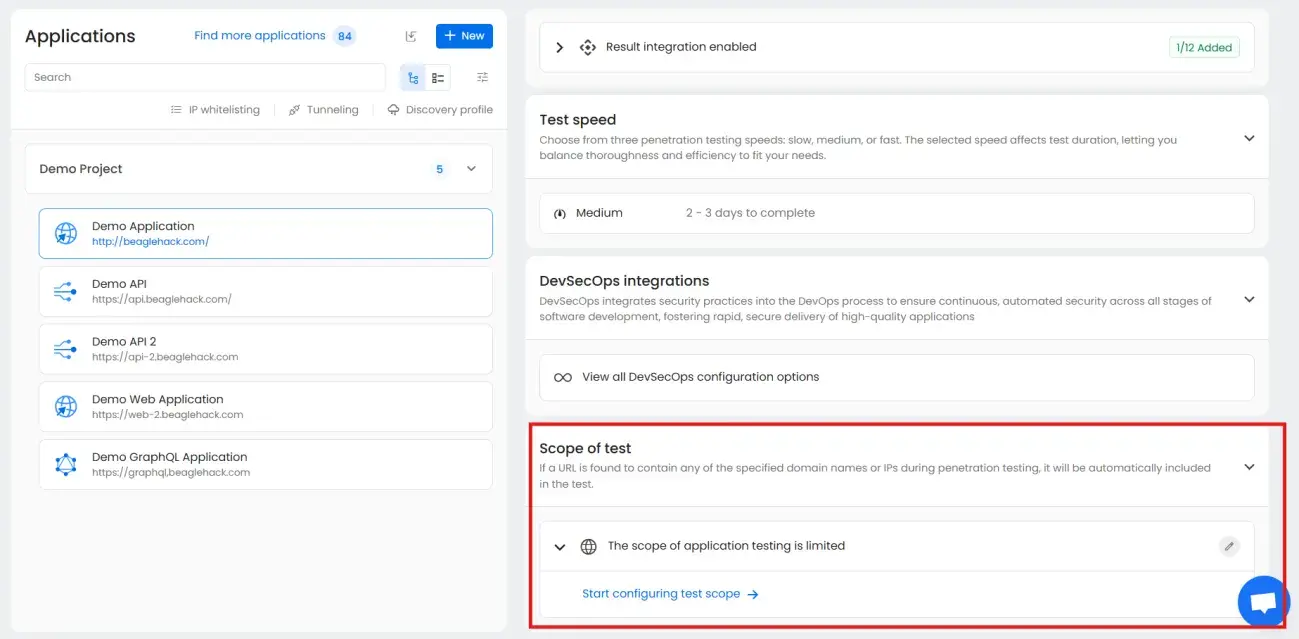1299x639 pixels.
Task: Click the Demo API 2 icon
Action: pyautogui.click(x=65, y=349)
